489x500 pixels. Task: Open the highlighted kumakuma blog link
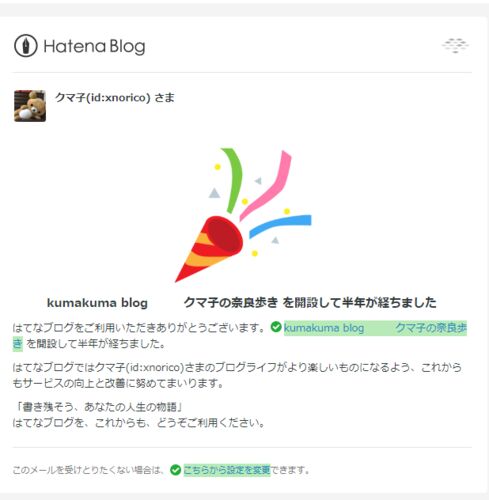tap(324, 328)
